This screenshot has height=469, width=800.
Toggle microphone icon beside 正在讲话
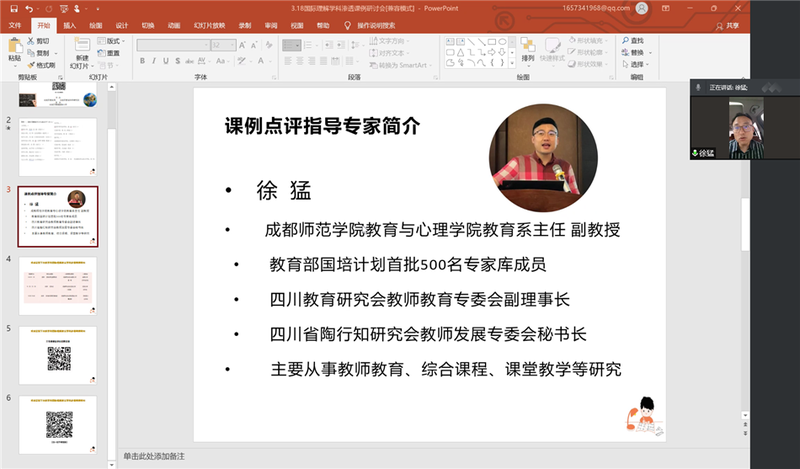coord(698,88)
